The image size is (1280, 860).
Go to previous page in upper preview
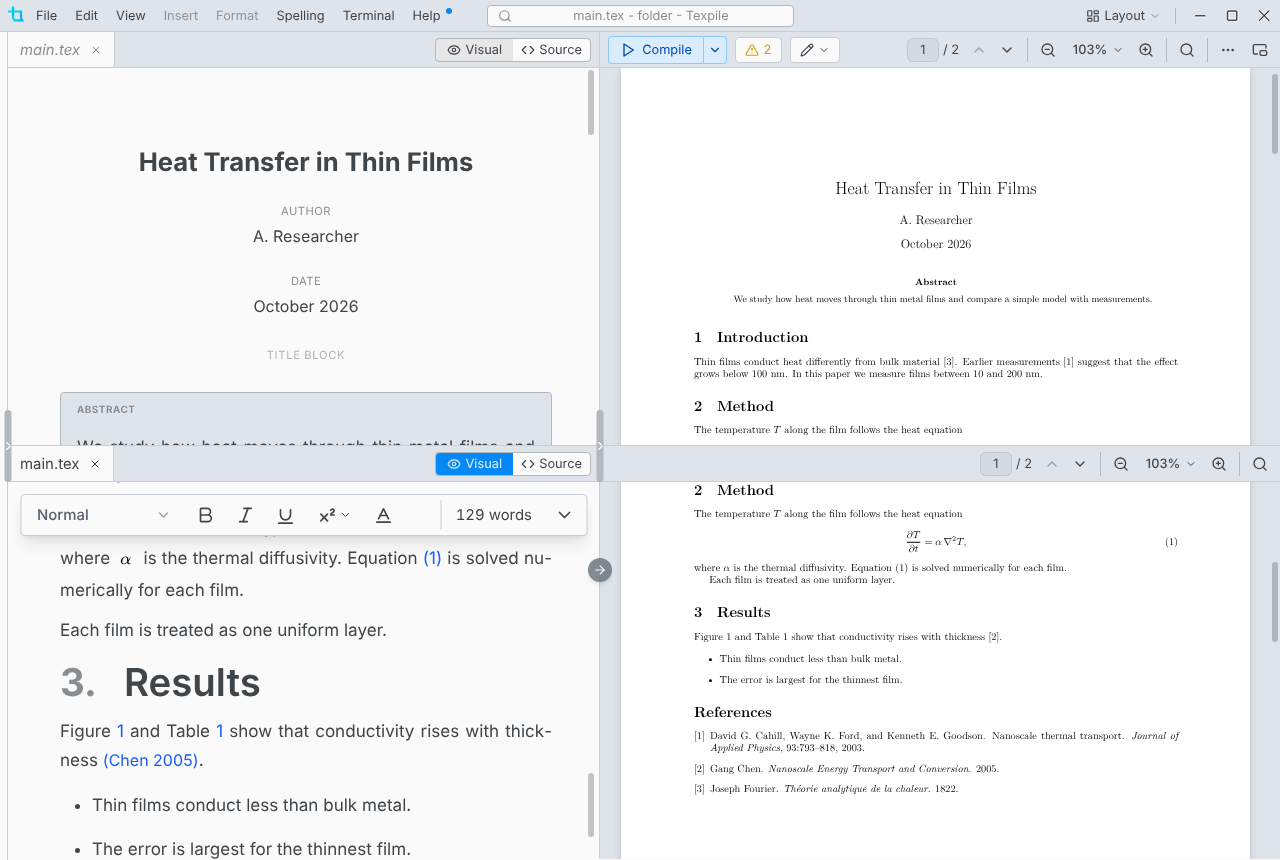coord(979,50)
